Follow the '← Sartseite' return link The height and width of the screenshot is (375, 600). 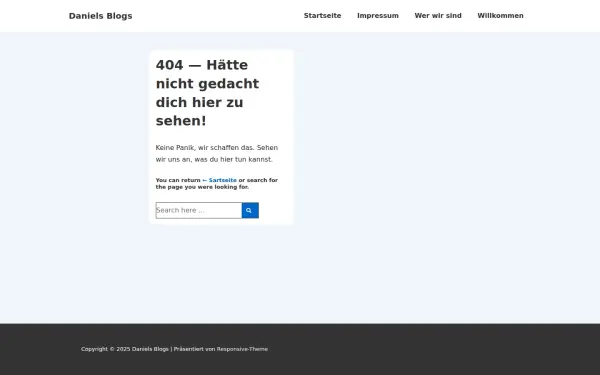click(219, 180)
